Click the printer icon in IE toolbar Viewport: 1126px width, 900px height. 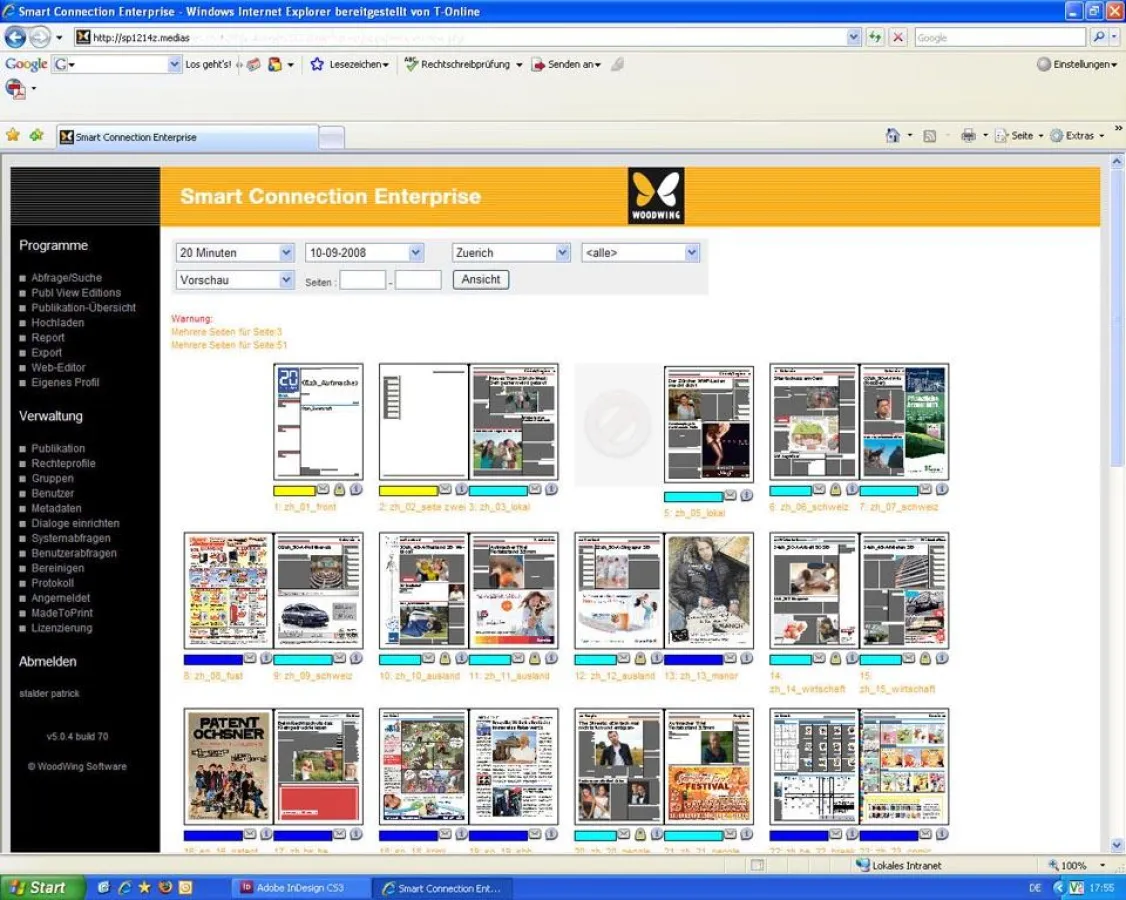point(968,136)
